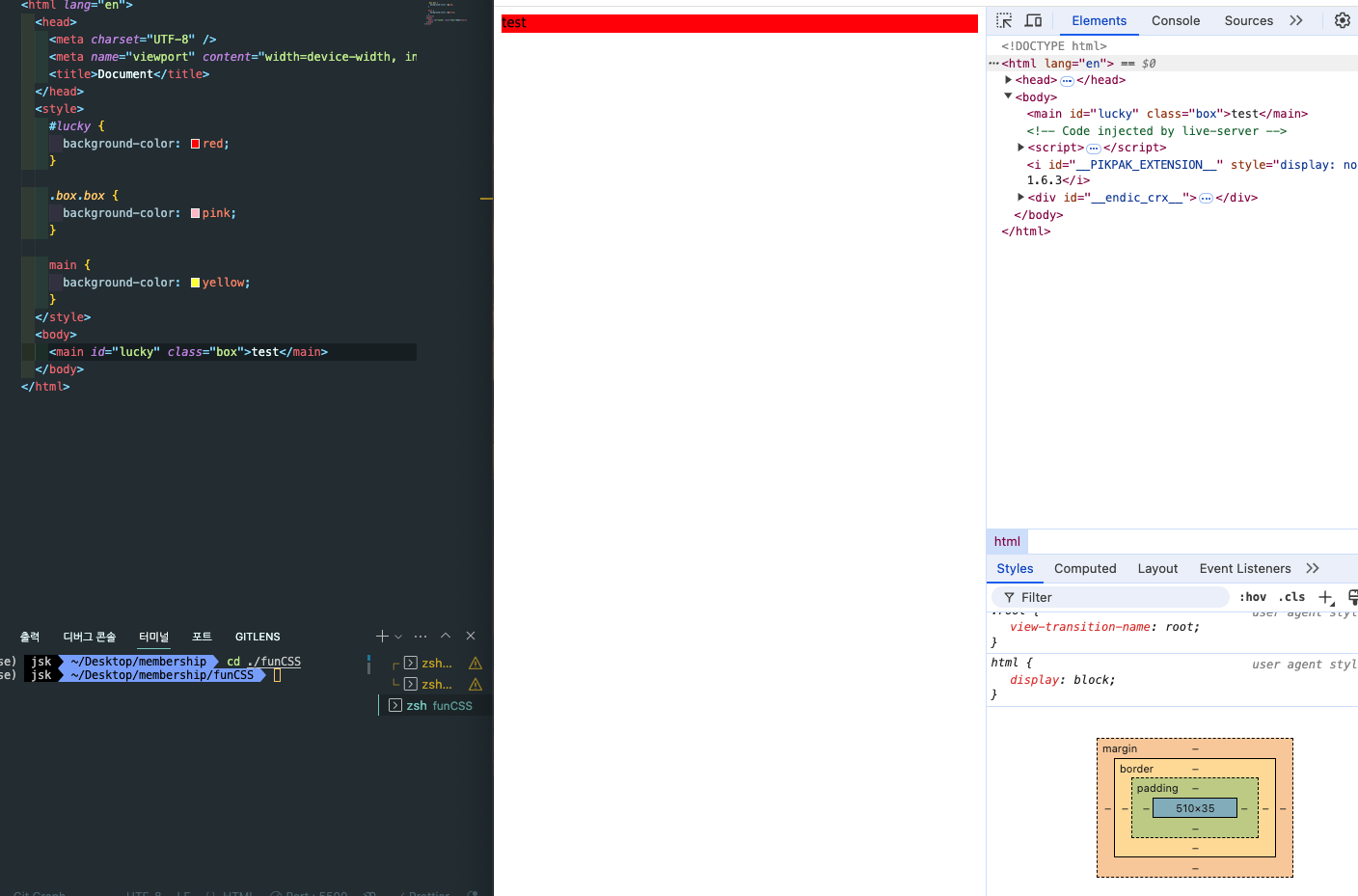This screenshot has width=1358, height=896.
Task: Click the ellipsis badge in endic_crx div
Action: [1206, 199]
